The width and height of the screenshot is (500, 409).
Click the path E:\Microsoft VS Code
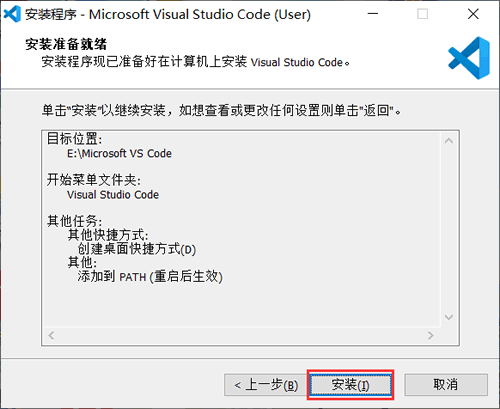[119, 153]
